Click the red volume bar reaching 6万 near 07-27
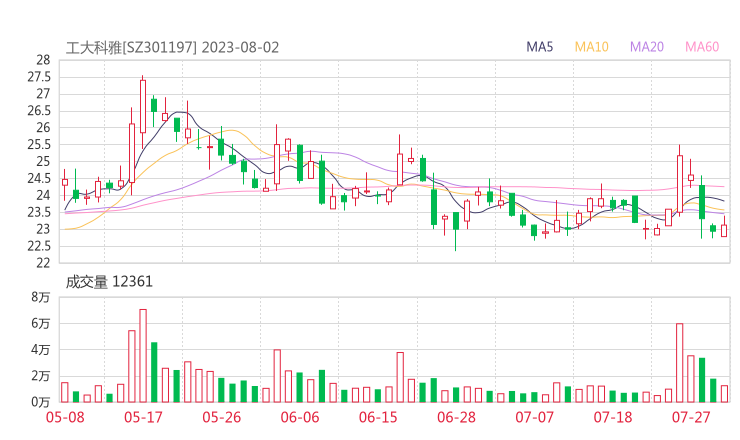This screenshot has height=440, width=740. click(680, 363)
